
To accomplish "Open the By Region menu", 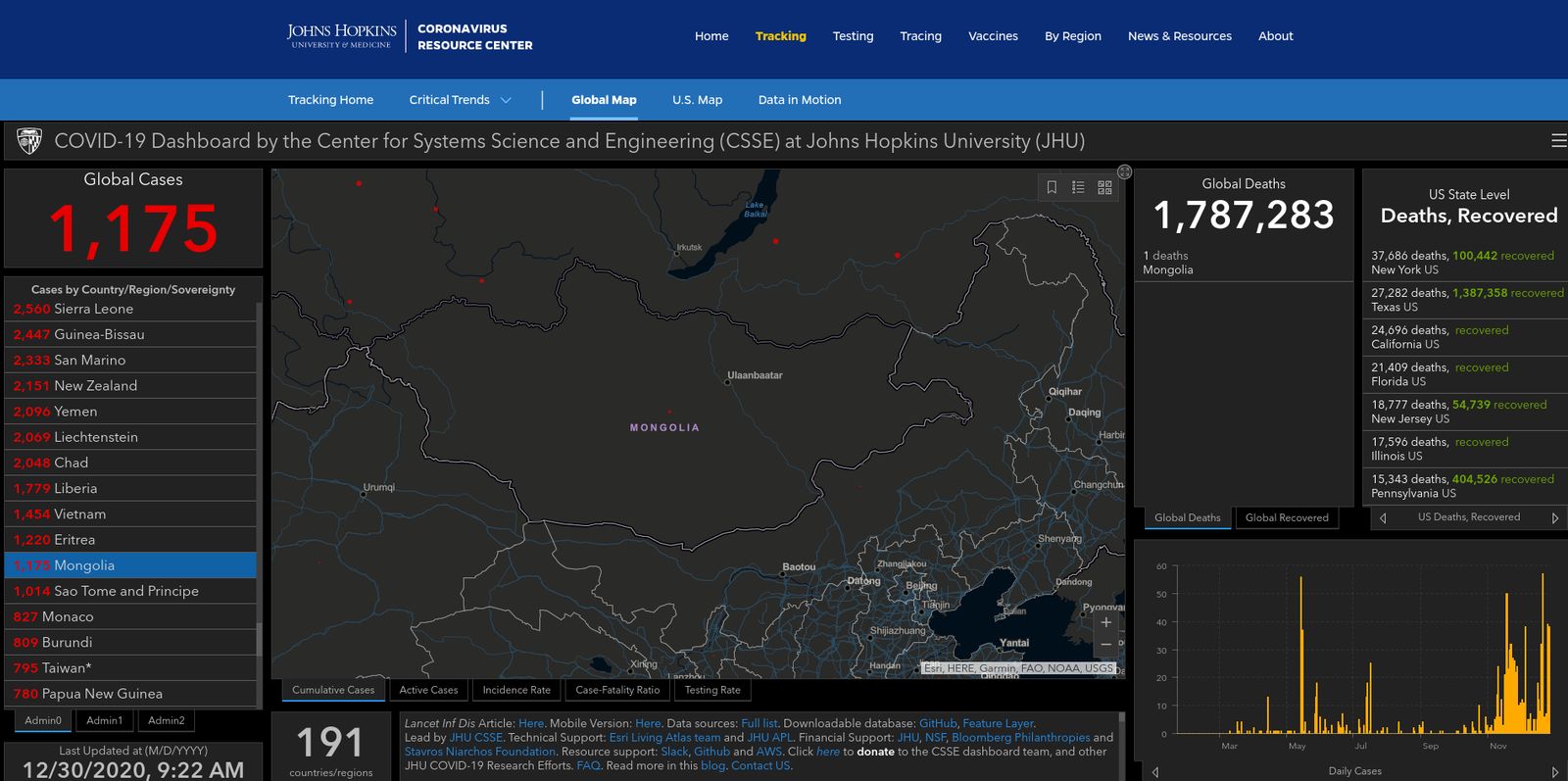I will click(x=1072, y=36).
